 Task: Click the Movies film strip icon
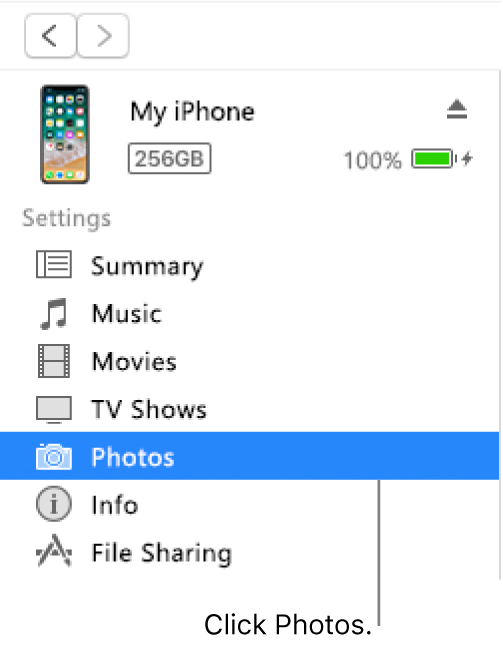click(54, 361)
